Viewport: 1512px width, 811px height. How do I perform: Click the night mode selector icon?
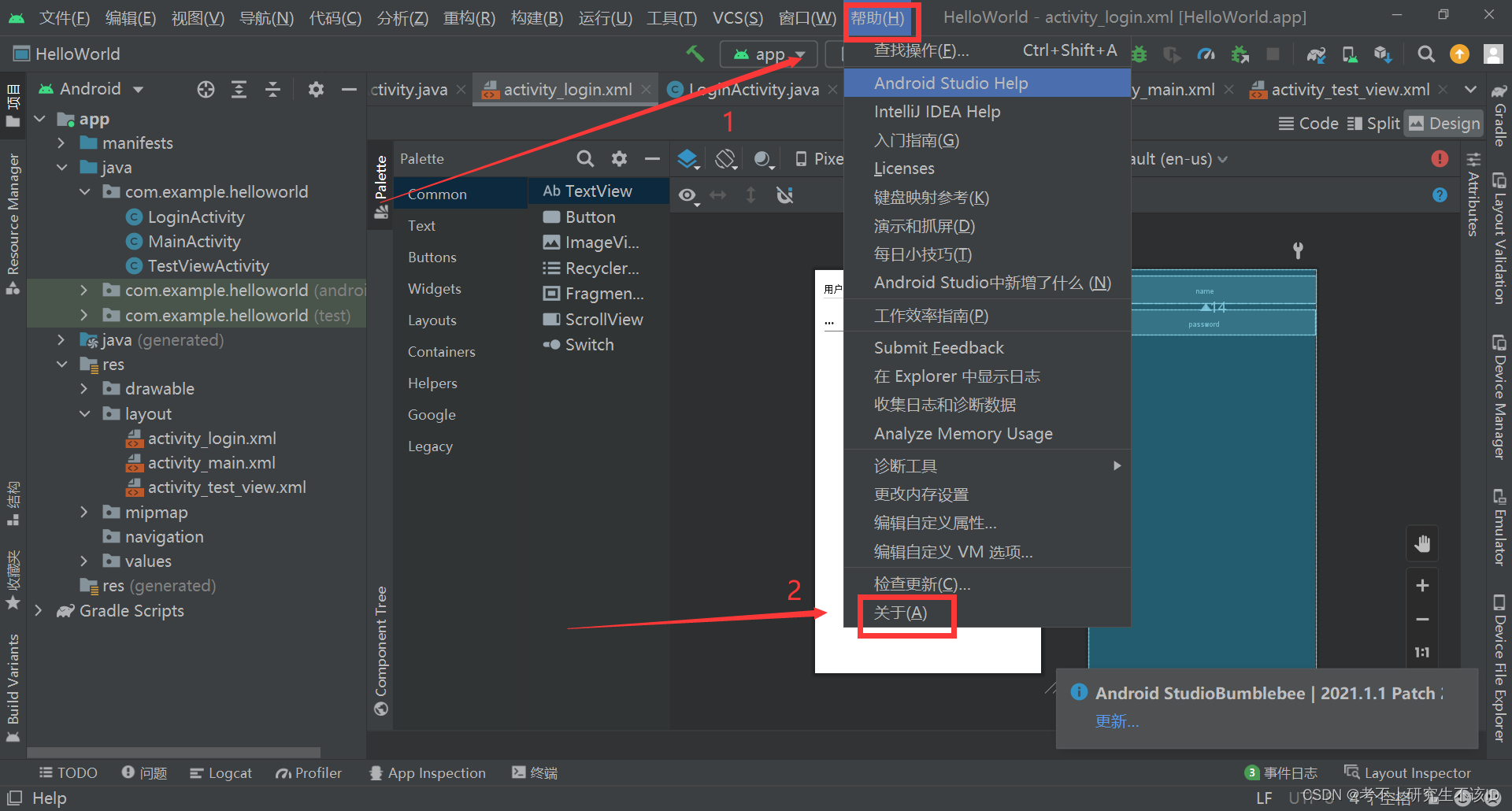[763, 160]
